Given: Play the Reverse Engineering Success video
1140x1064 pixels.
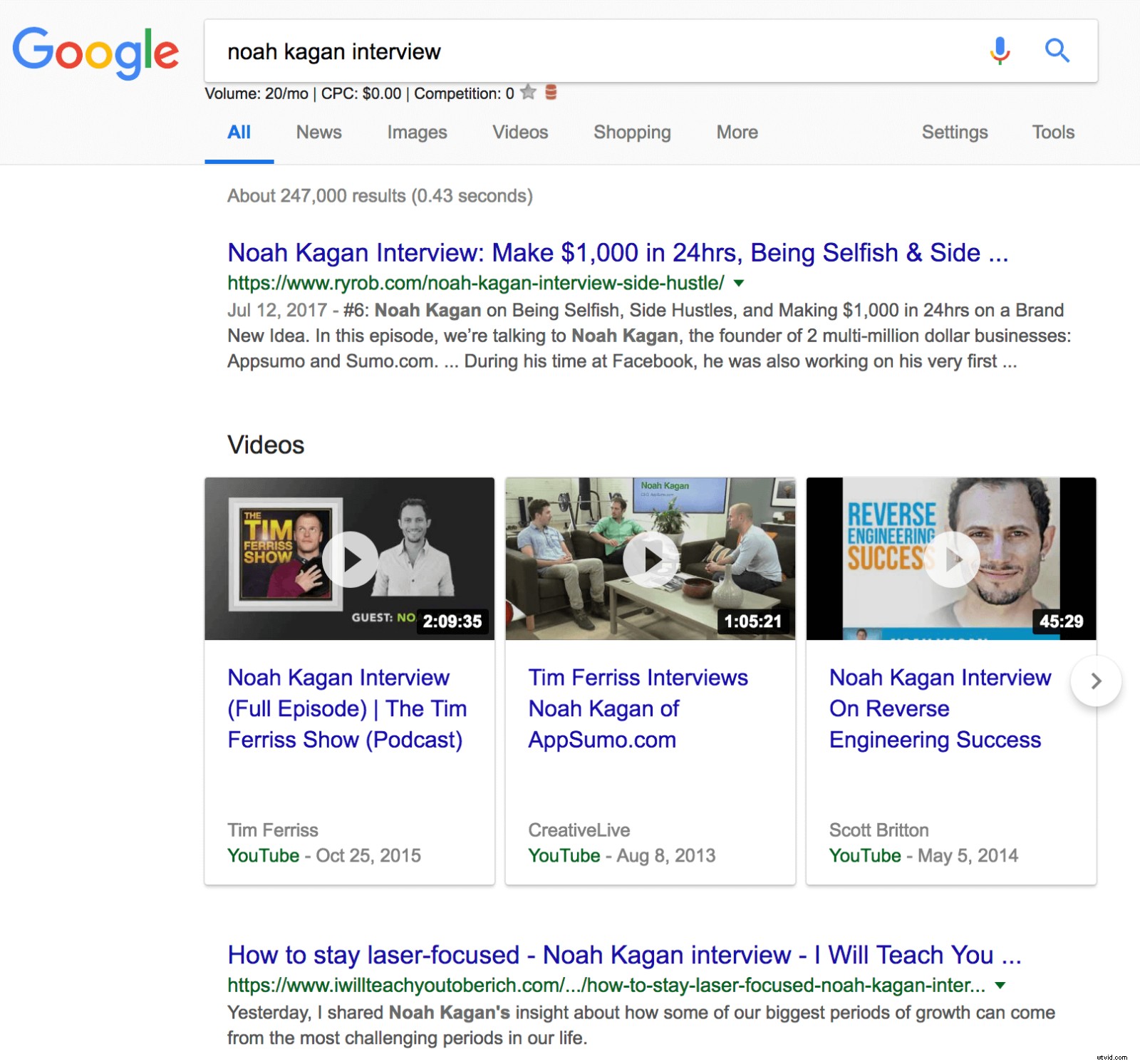Looking at the screenshot, I should 951,559.
